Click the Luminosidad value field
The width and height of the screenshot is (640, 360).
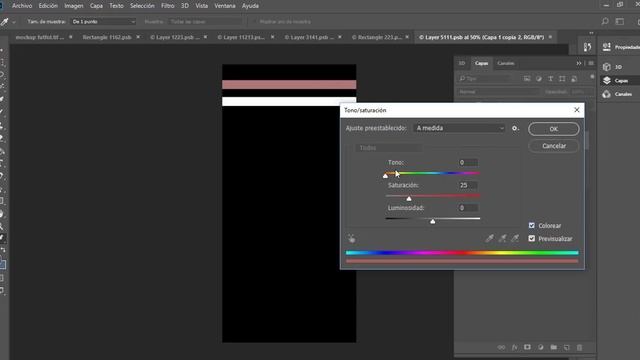point(467,208)
